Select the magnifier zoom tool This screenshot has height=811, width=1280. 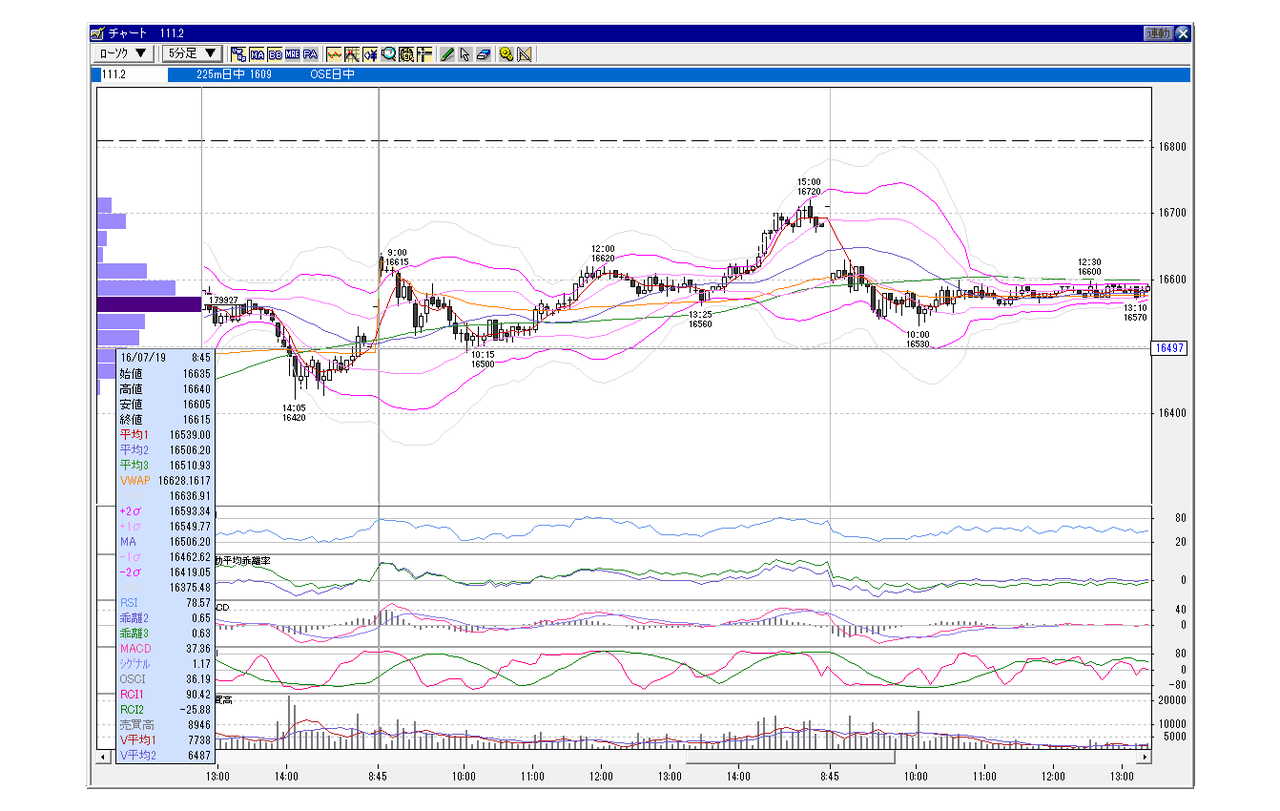388,54
